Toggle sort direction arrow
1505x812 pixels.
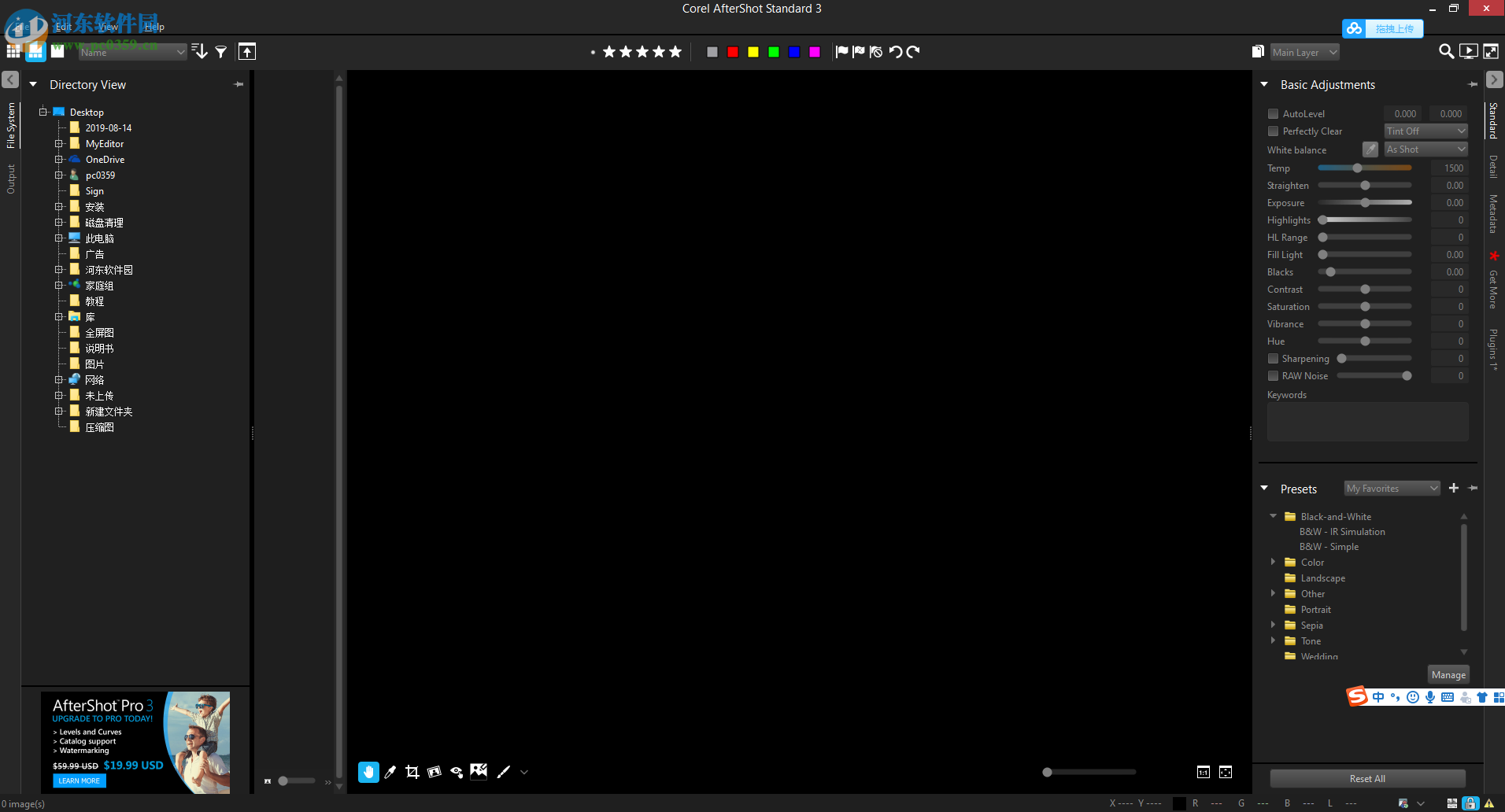(x=200, y=51)
